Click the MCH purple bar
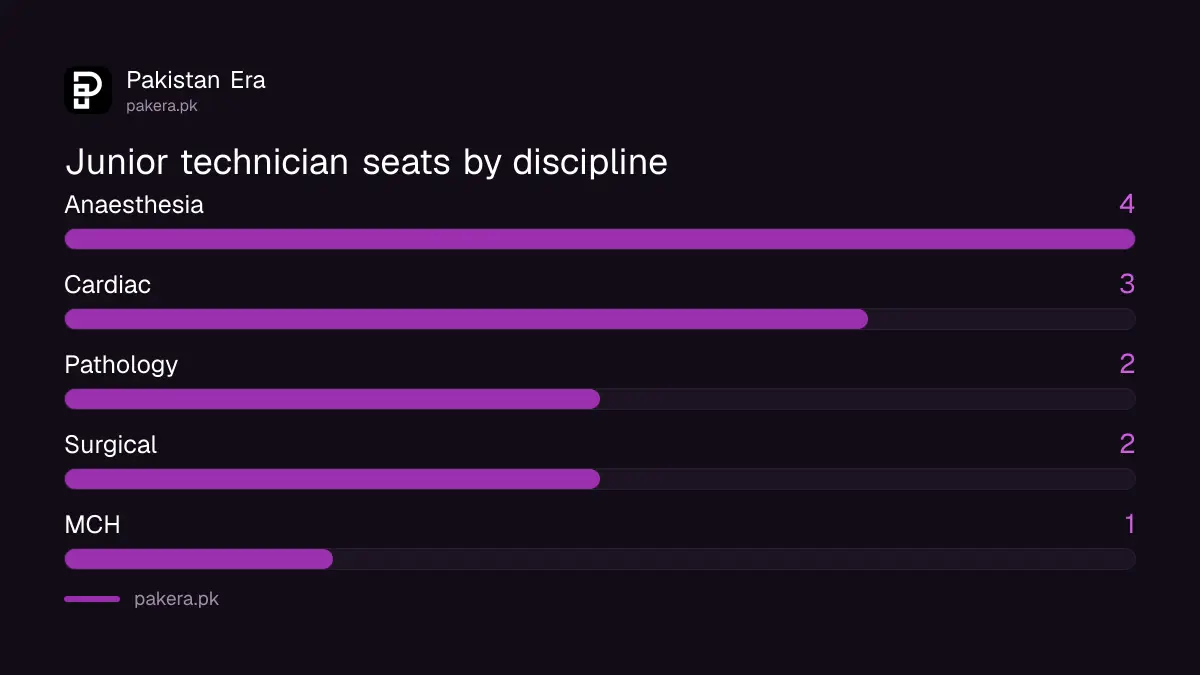The width and height of the screenshot is (1200, 675). click(199, 559)
